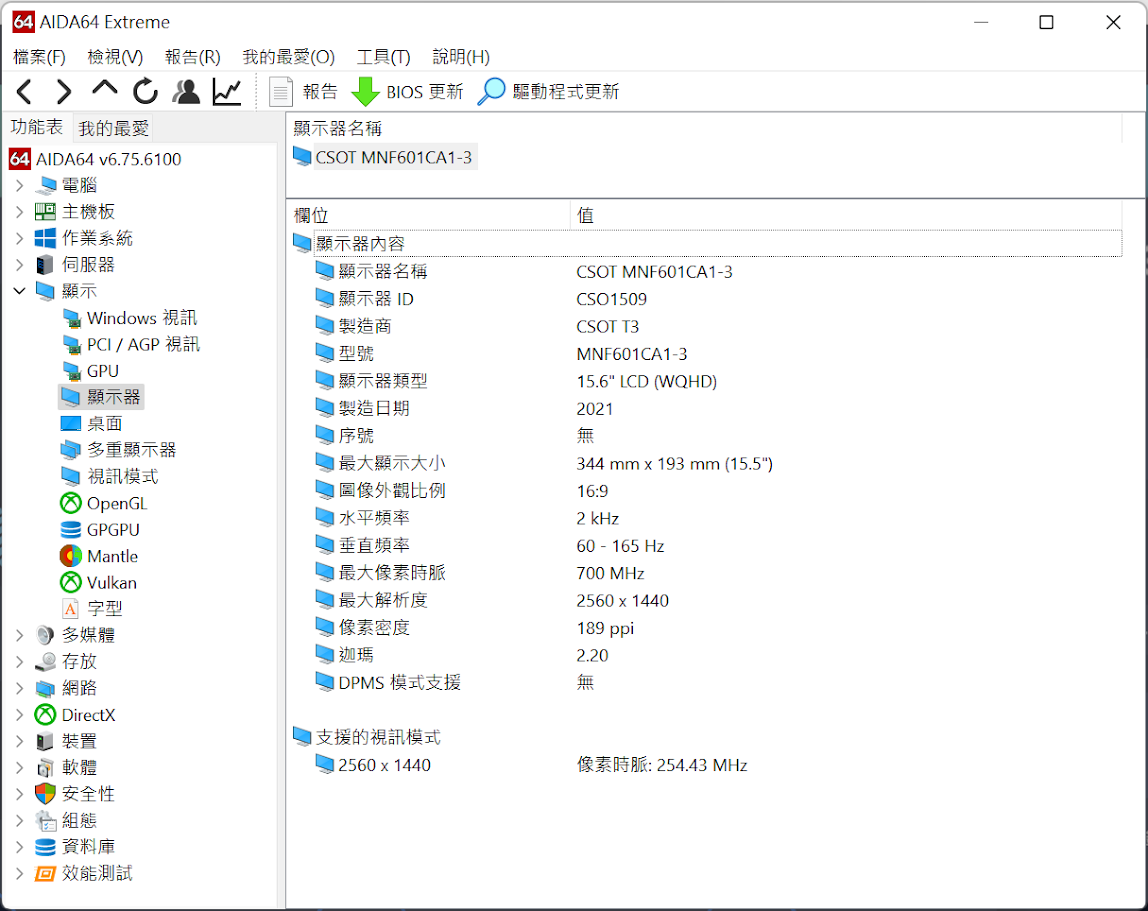Refresh the page with the refresh icon

(x=145, y=92)
